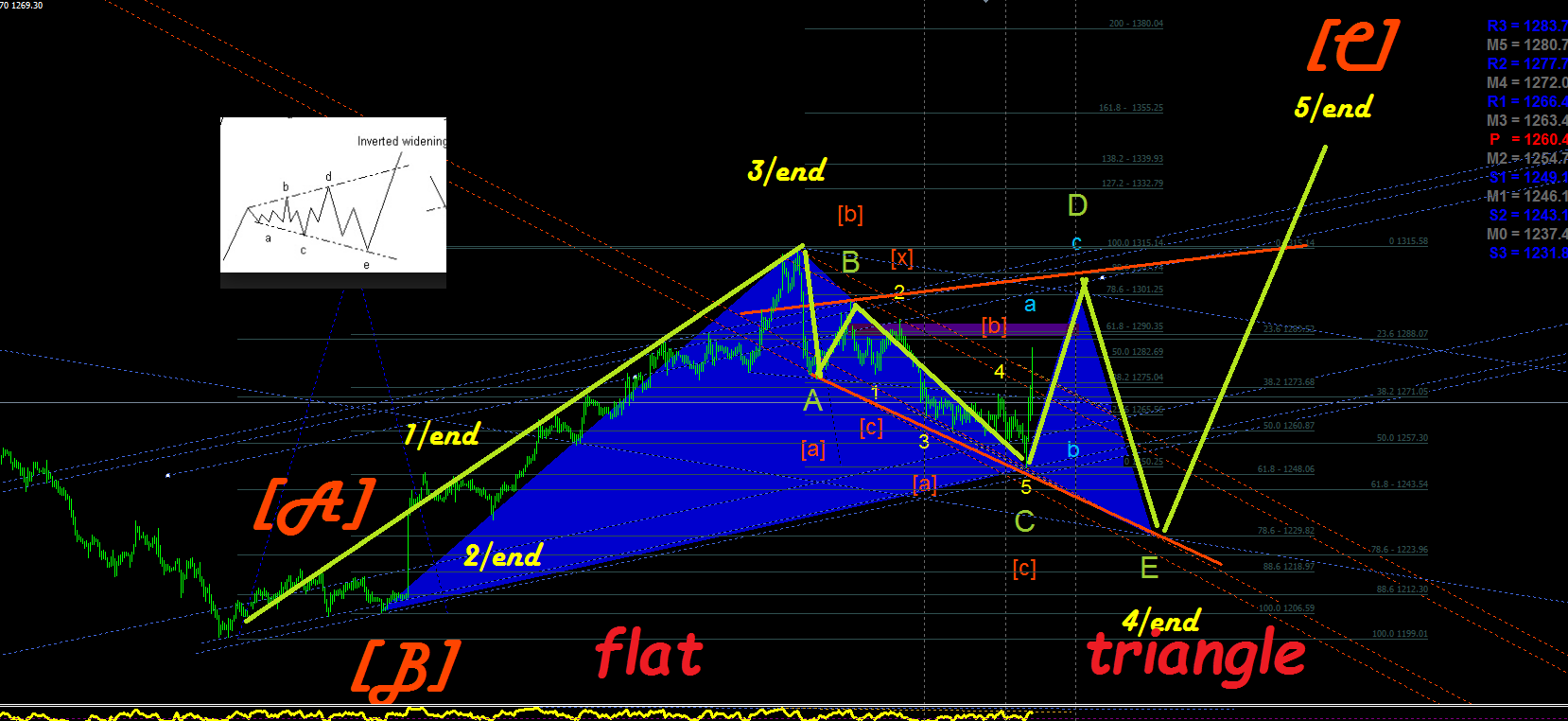This screenshot has height=721, width=1568.
Task: Click pivot level 'R2 = 1277.7'
Action: [x=1527, y=64]
